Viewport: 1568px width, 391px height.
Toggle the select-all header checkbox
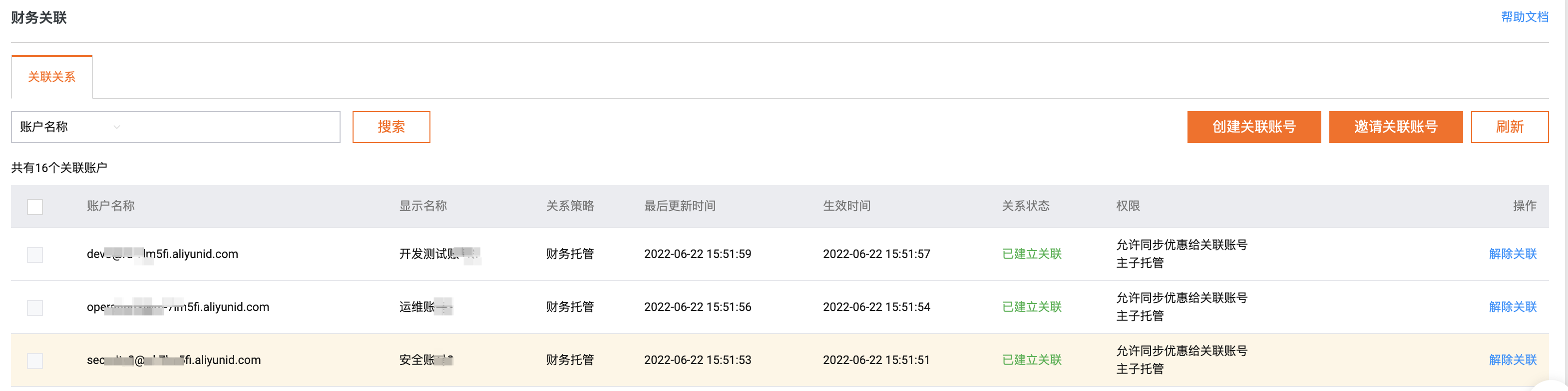coord(35,207)
